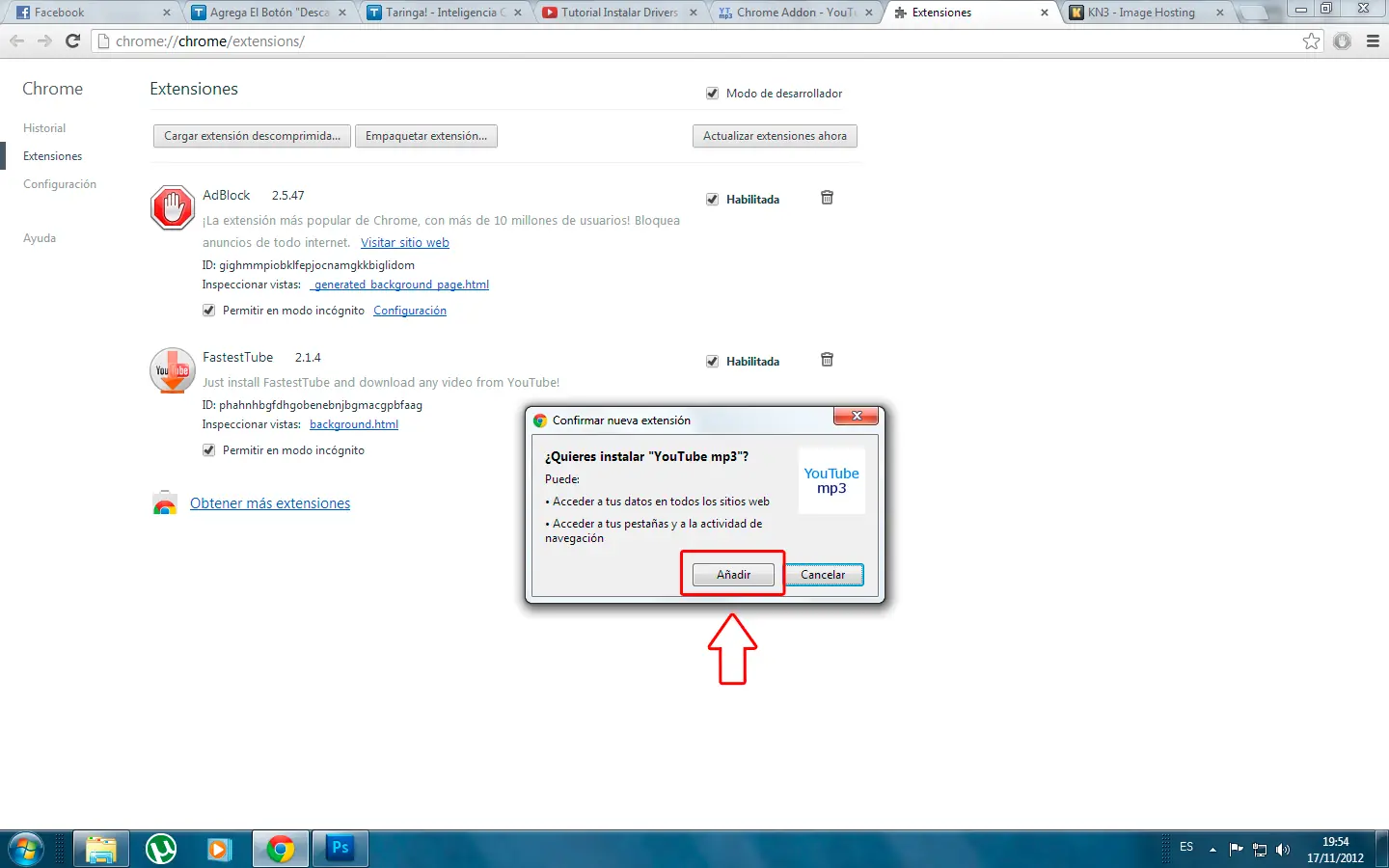Delete FastestTube with its trash icon
The width and height of the screenshot is (1389, 868).
(x=827, y=360)
